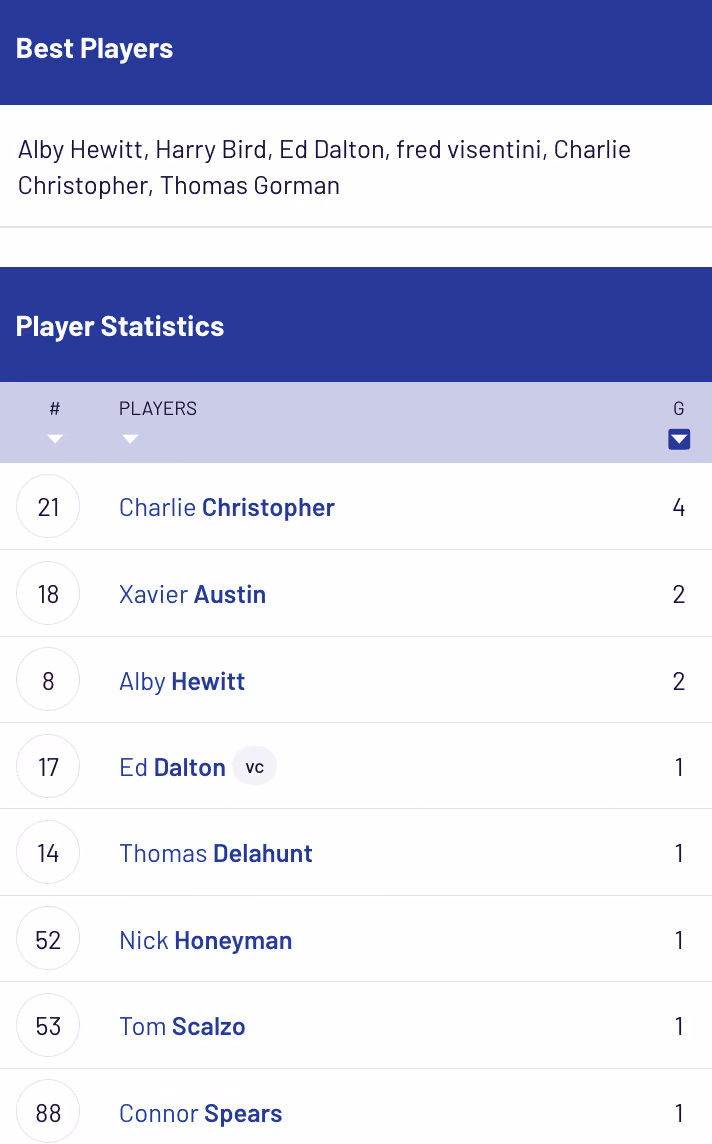Click the VC badge next to Ed Dalton
The image size is (712, 1144).
pos(255,767)
